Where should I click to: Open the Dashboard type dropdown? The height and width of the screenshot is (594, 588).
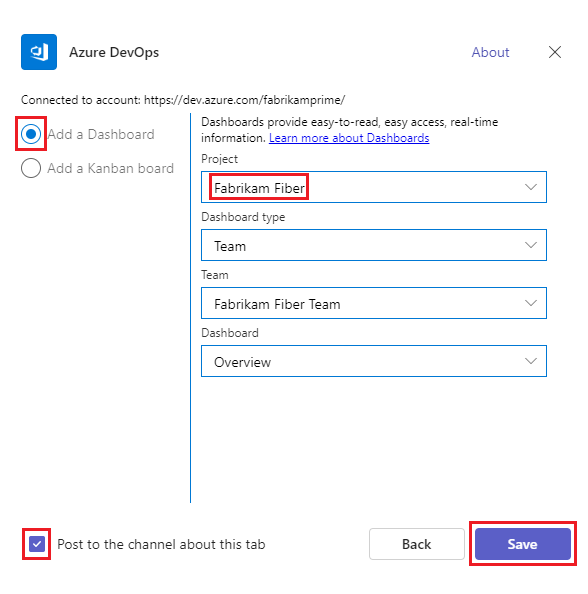[374, 245]
